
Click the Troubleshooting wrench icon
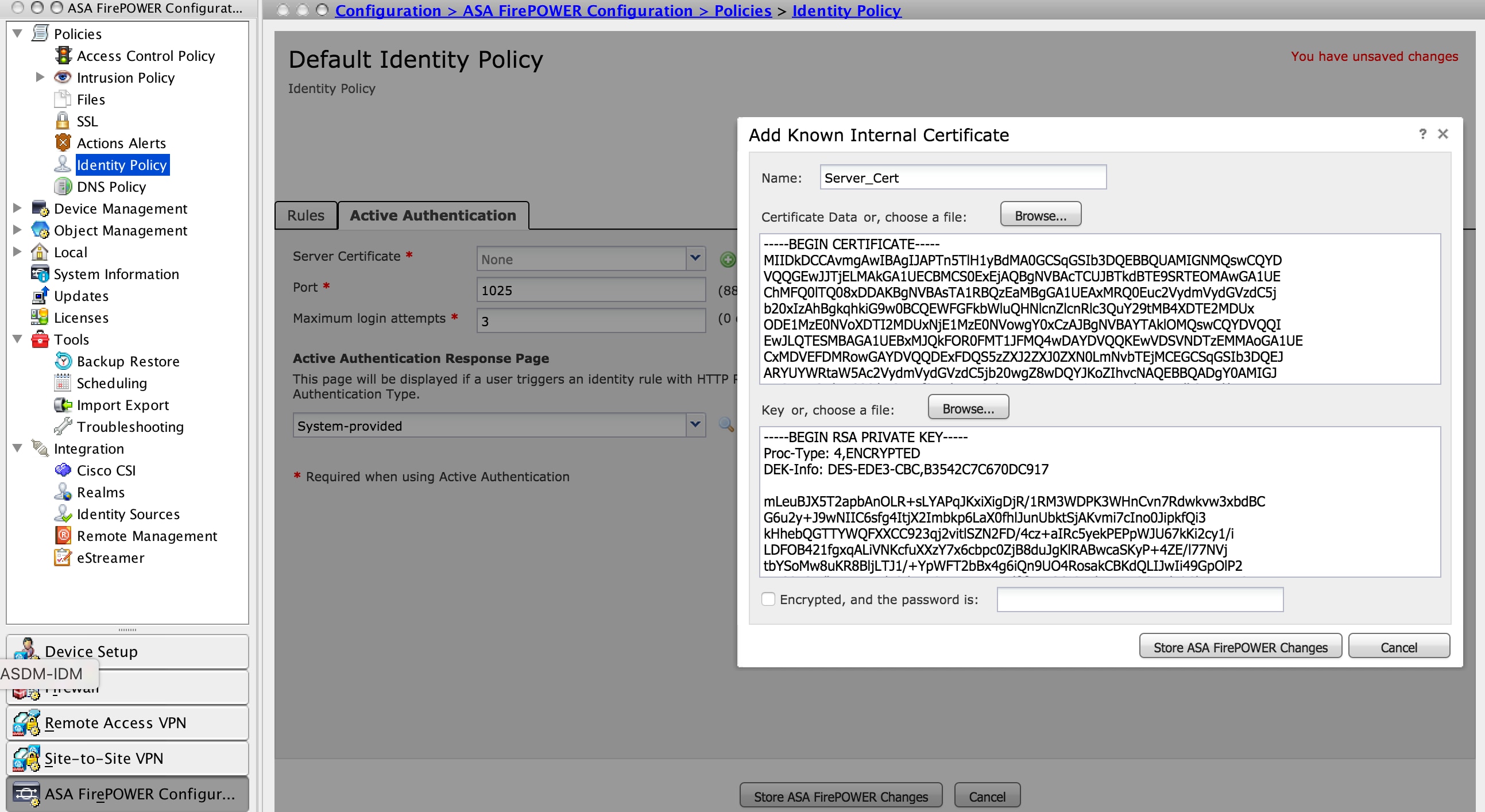[x=63, y=427]
